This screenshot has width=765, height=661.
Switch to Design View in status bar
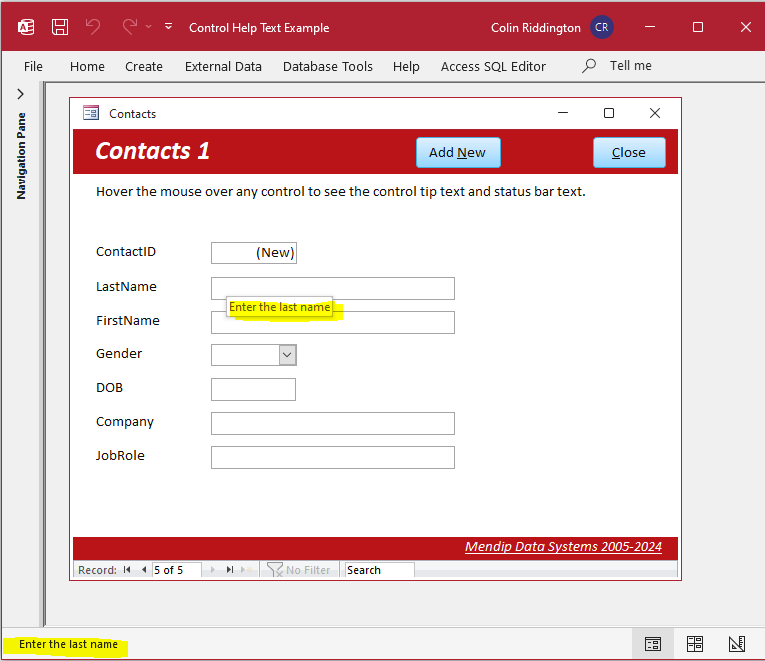(737, 644)
